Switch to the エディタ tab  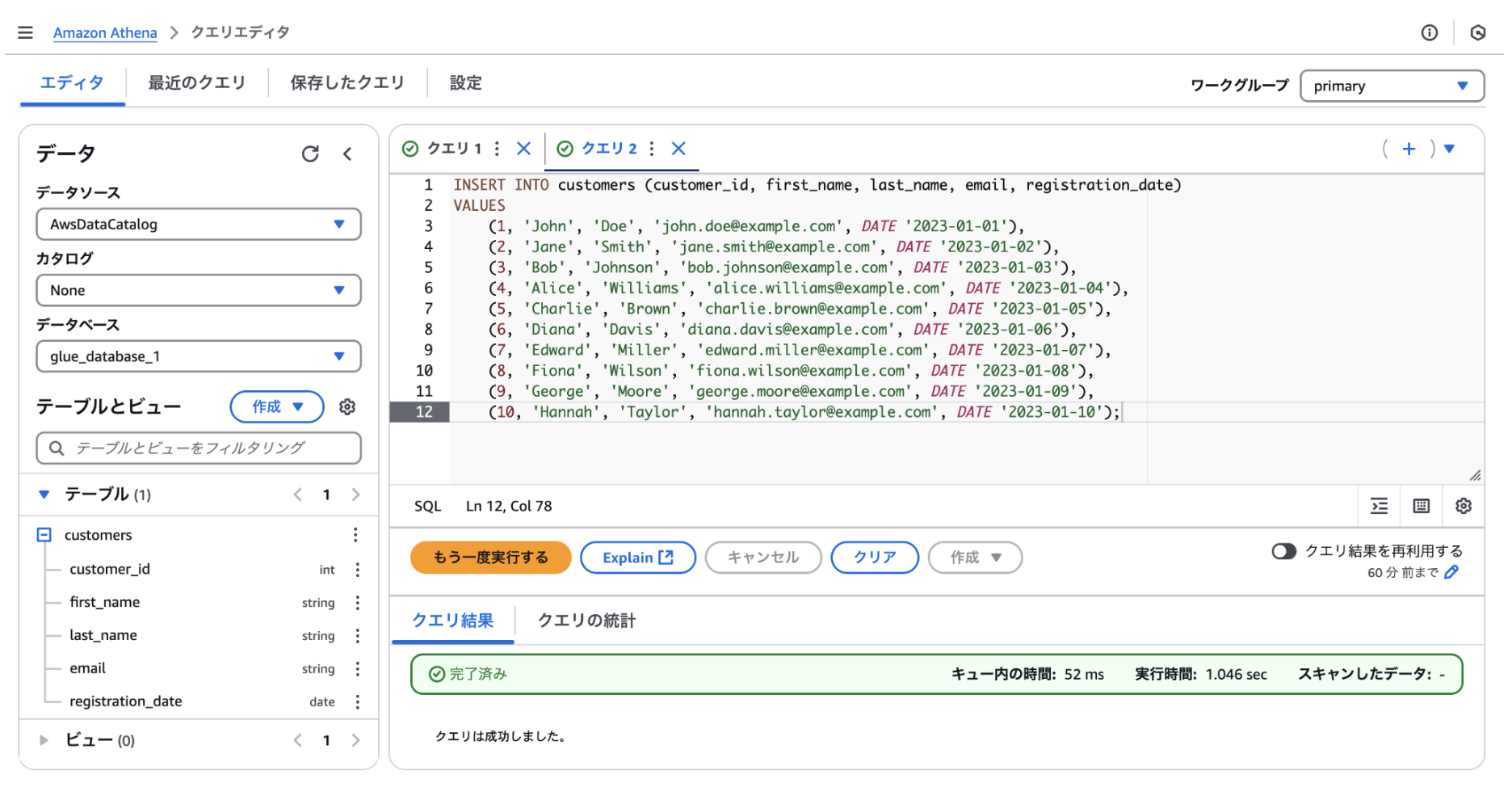click(x=72, y=83)
